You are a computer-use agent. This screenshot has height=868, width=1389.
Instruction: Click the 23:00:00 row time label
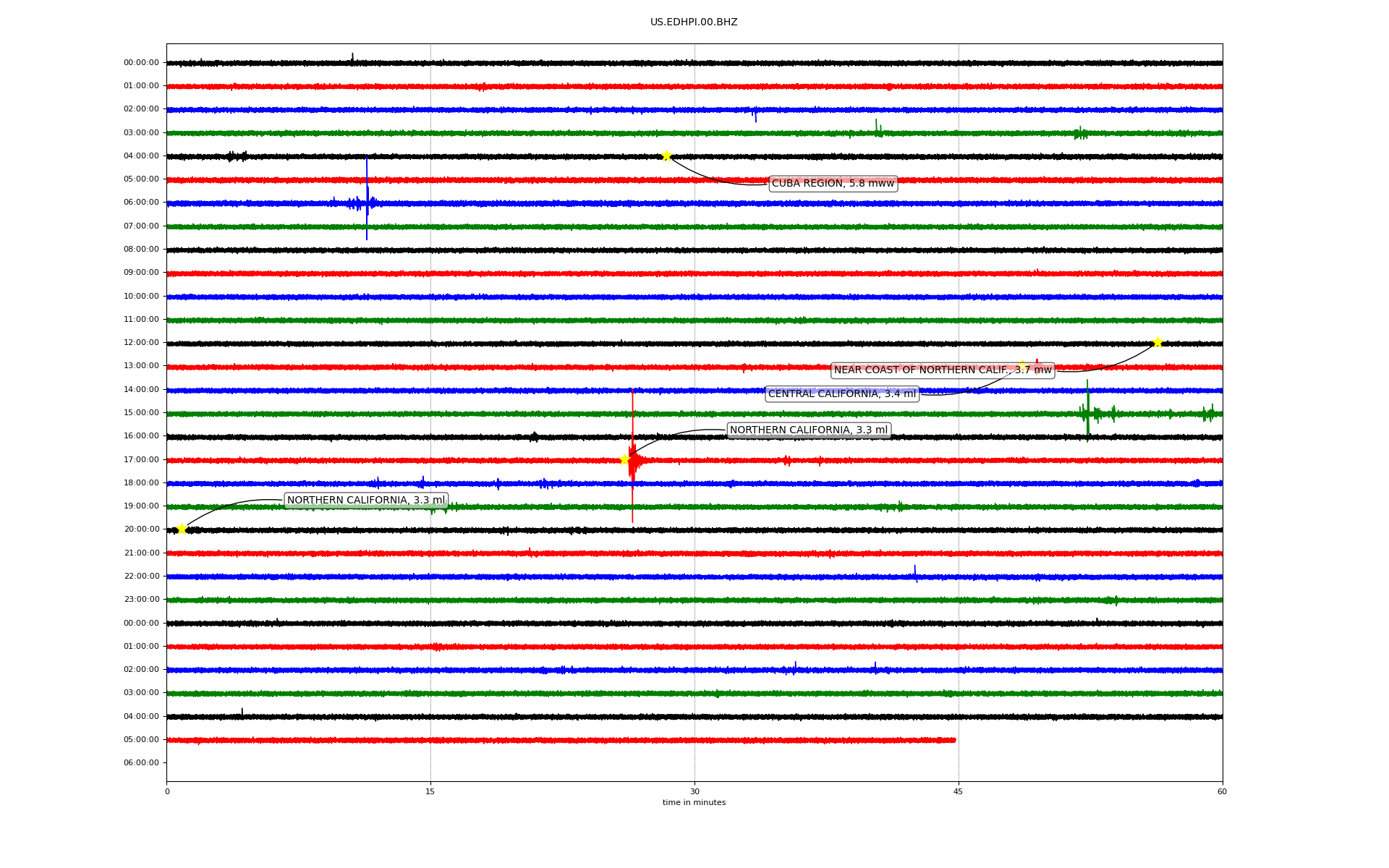pyautogui.click(x=141, y=600)
